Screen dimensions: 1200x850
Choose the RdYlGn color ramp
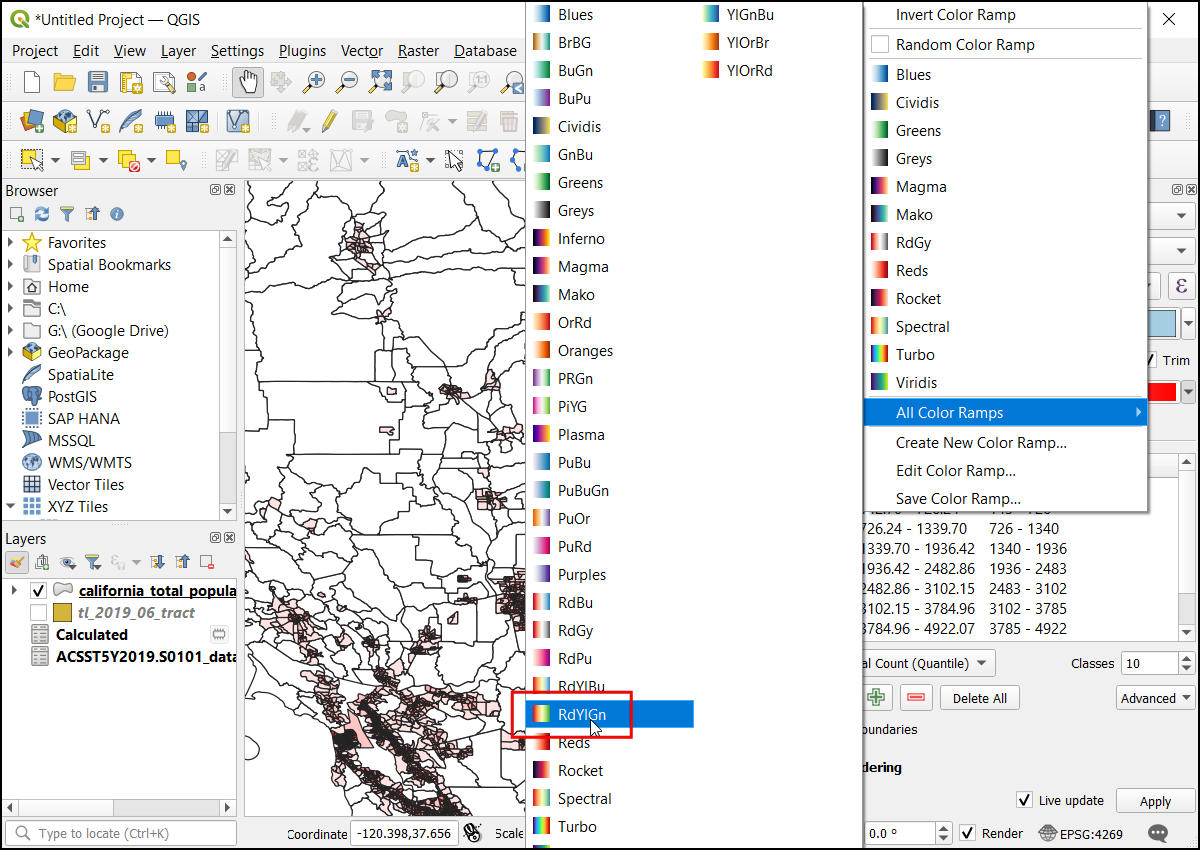point(581,714)
